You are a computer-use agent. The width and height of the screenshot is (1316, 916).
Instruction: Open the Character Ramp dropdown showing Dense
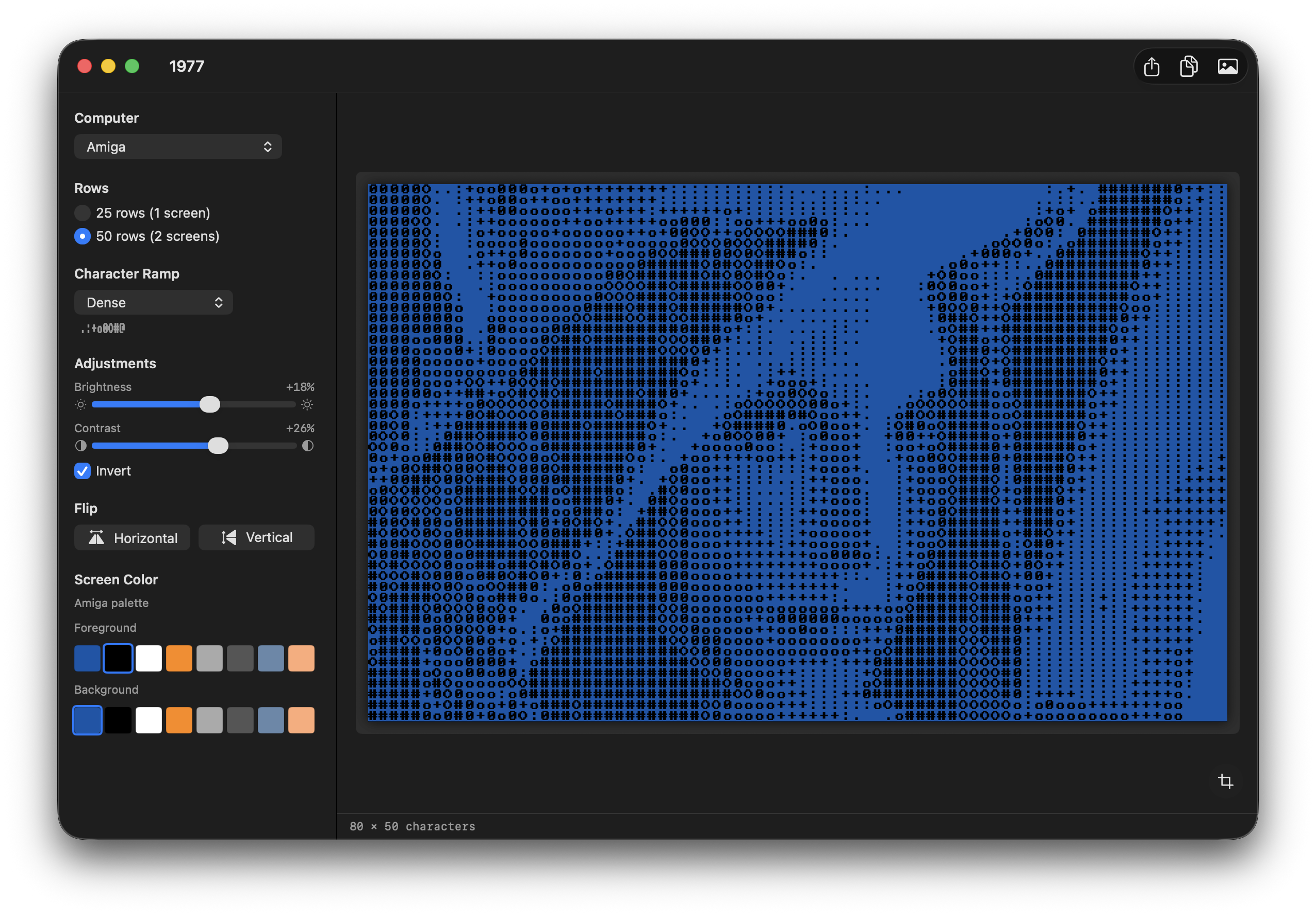click(154, 302)
